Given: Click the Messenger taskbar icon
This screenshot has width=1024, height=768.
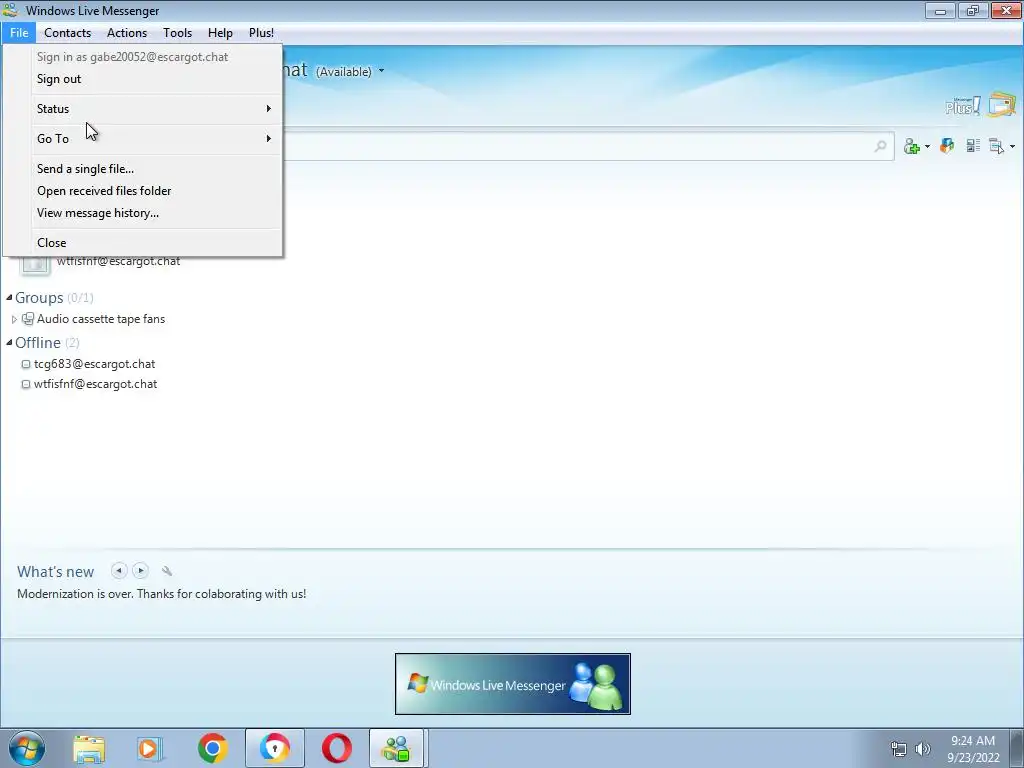Looking at the screenshot, I should (x=397, y=748).
